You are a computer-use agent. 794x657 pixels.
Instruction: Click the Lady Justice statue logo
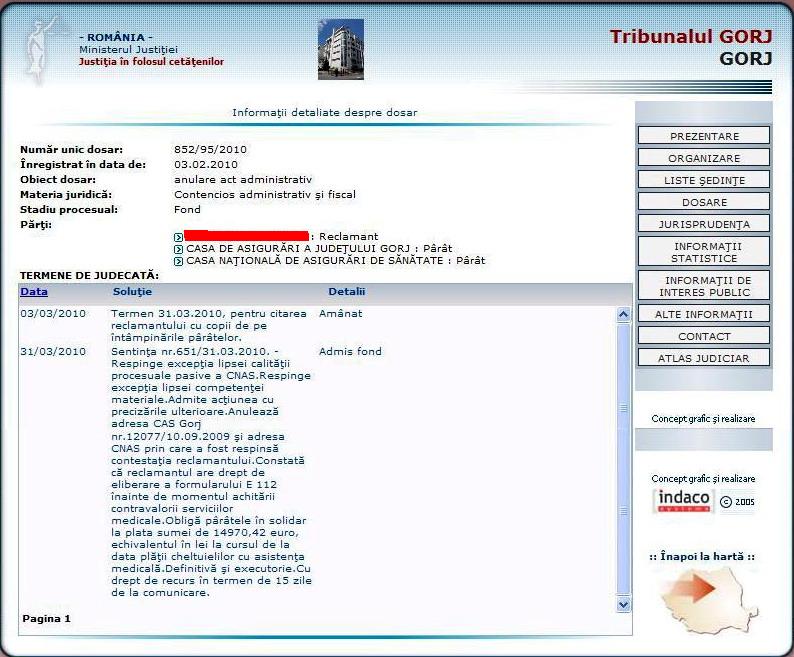pyautogui.click(x=41, y=51)
